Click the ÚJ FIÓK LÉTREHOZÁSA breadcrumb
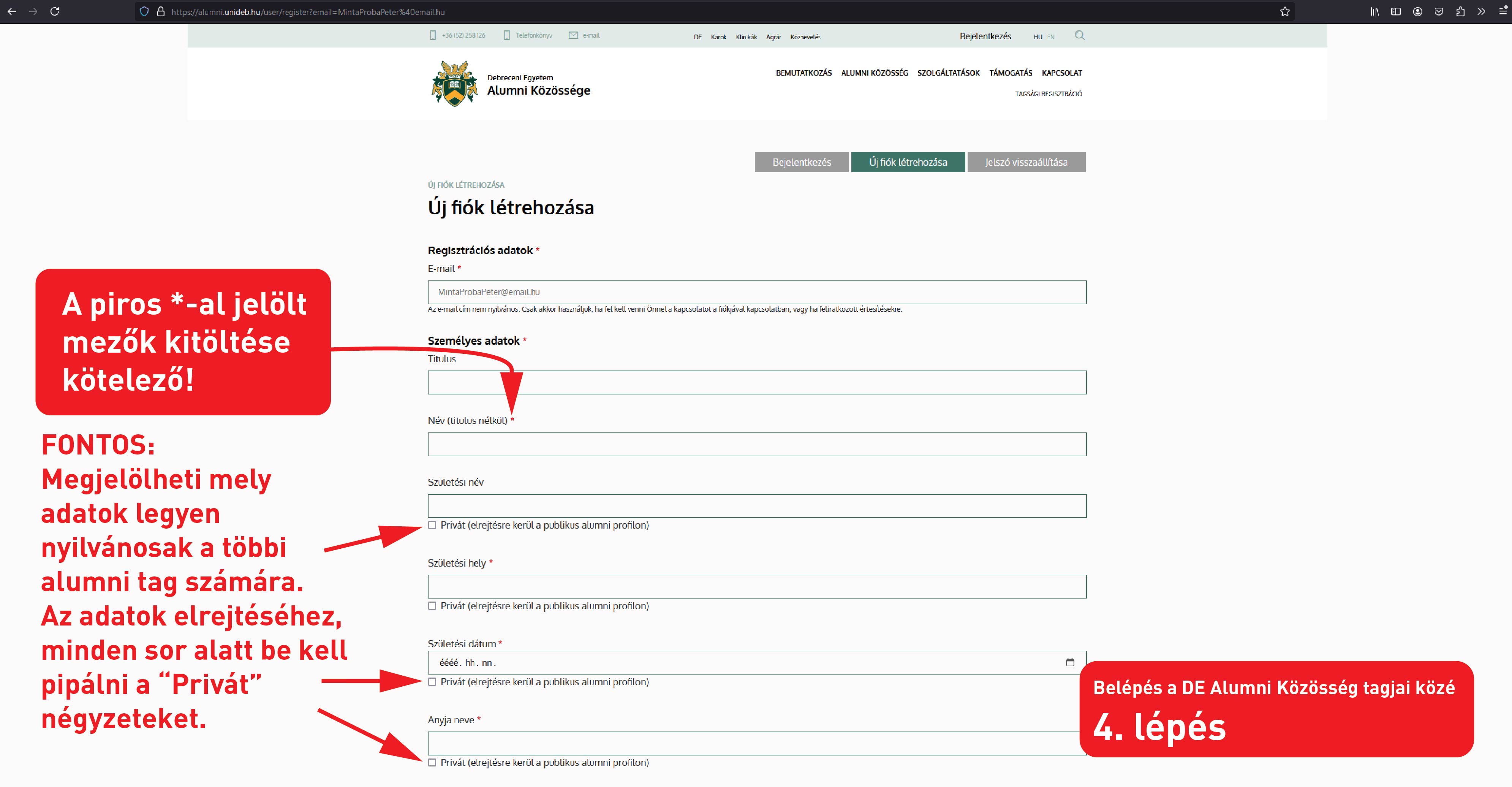This screenshot has width=1512, height=787. [466, 185]
